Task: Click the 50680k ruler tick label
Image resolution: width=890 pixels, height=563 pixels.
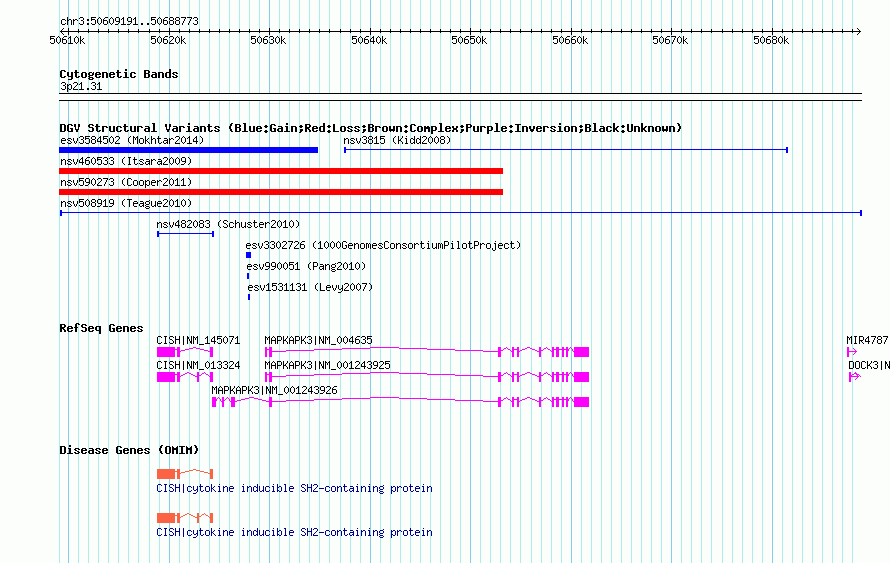Action: pos(771,41)
